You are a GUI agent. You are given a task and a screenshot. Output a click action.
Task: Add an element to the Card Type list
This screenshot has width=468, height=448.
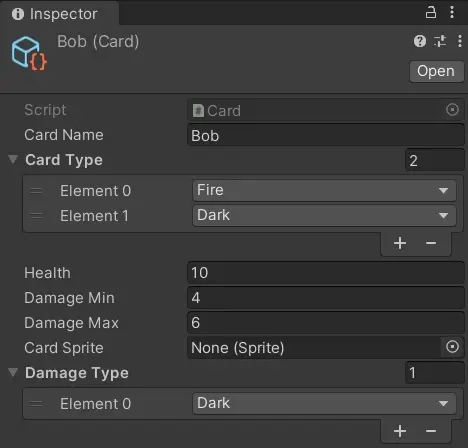point(400,243)
